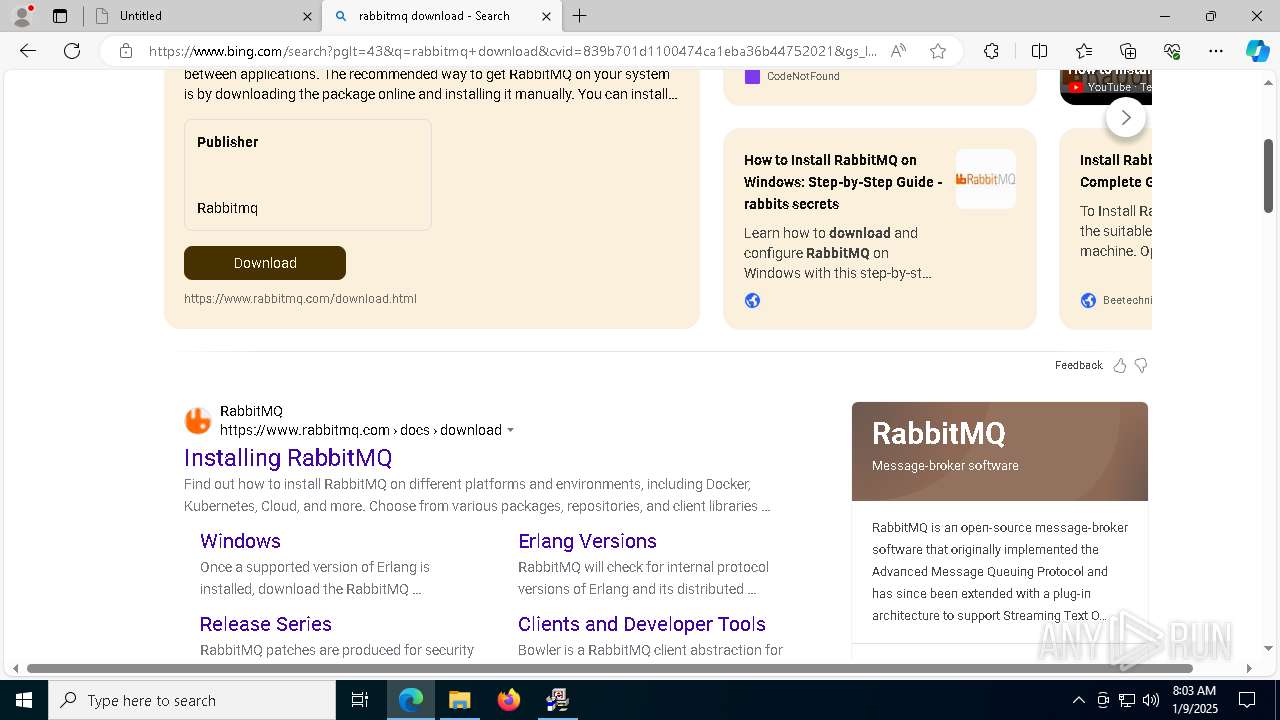Open Collections icon in toolbar
The image size is (1280, 720).
1128,51
